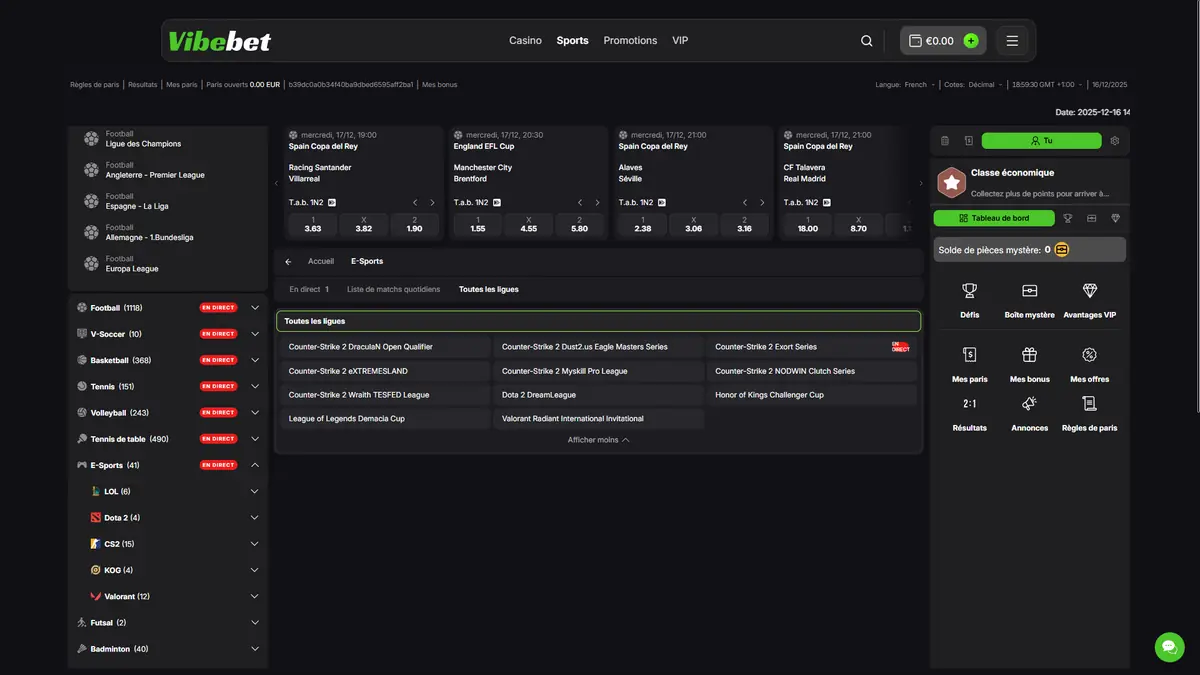Open the live chat bubble button
The image size is (1200, 675).
tap(1169, 646)
